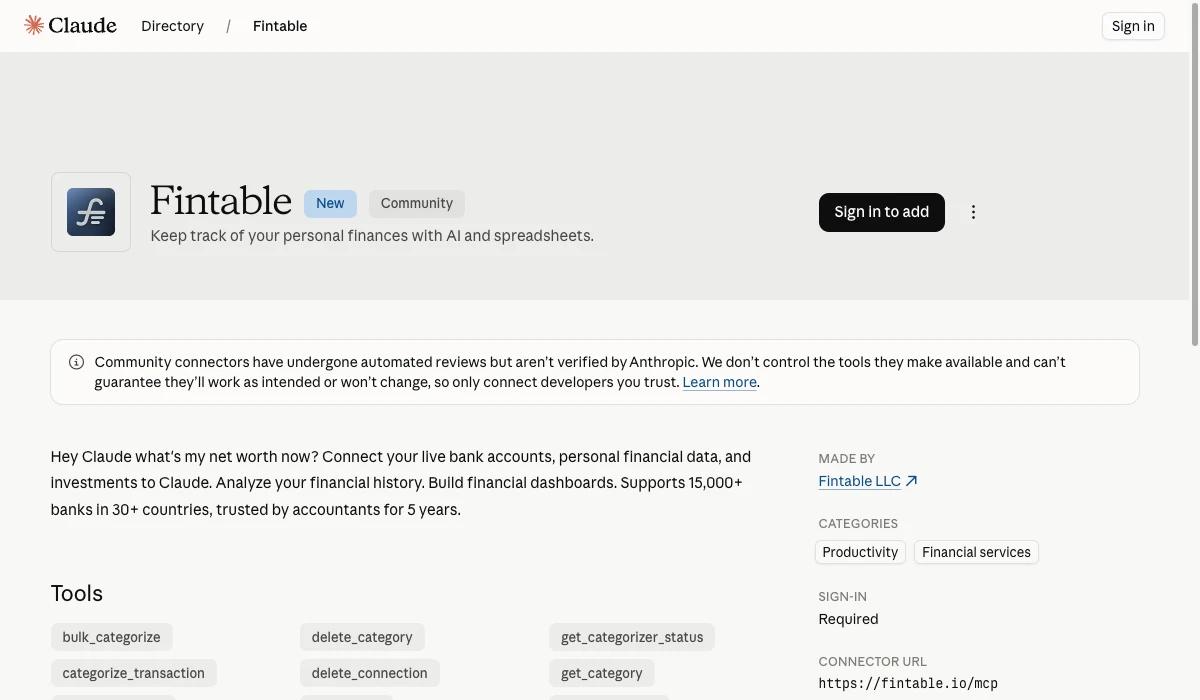This screenshot has height=700, width=1200.
Task: Click the Fintable page title
Action: click(x=221, y=201)
